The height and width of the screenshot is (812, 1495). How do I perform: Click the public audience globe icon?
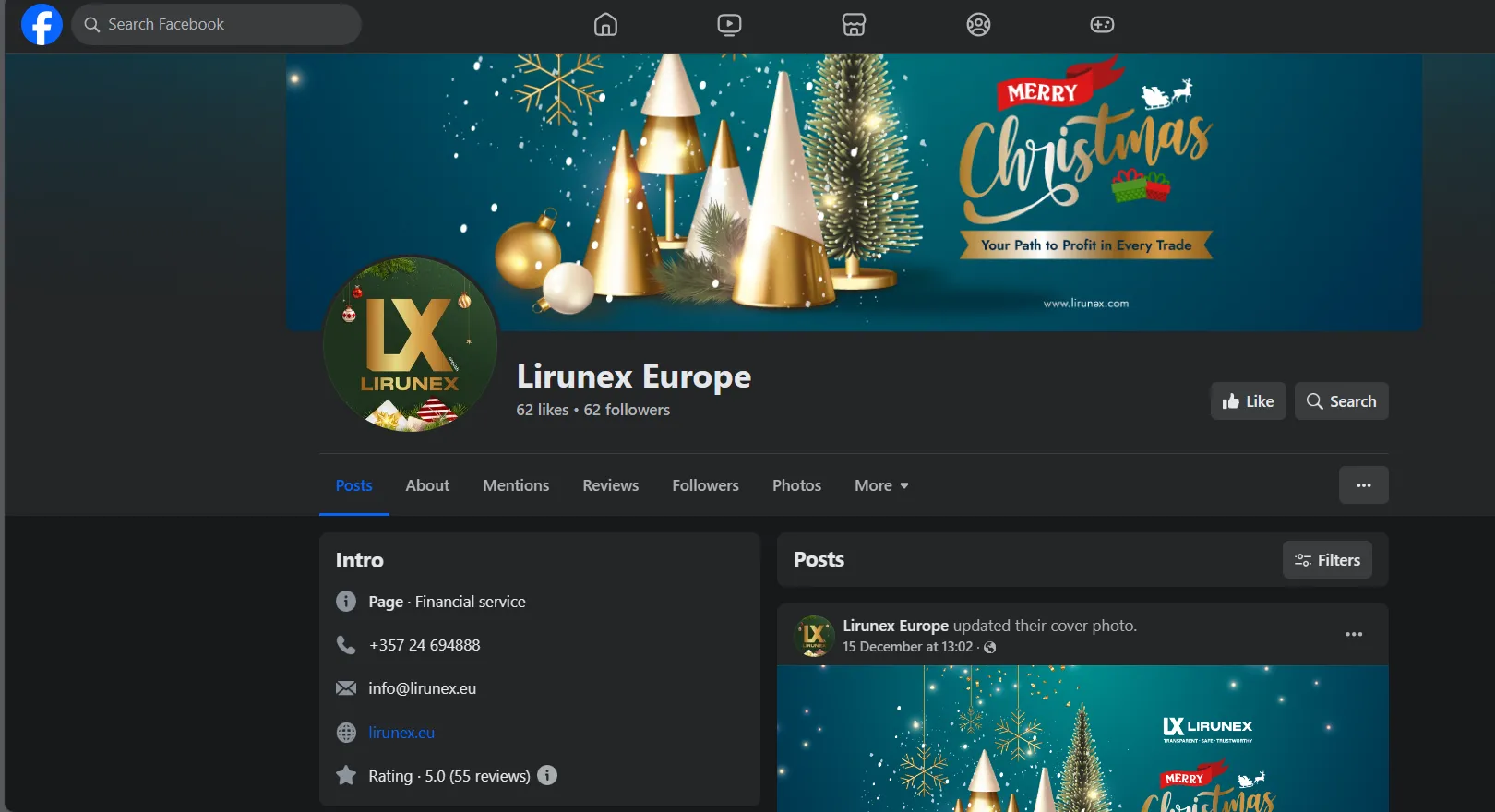pyautogui.click(x=990, y=648)
